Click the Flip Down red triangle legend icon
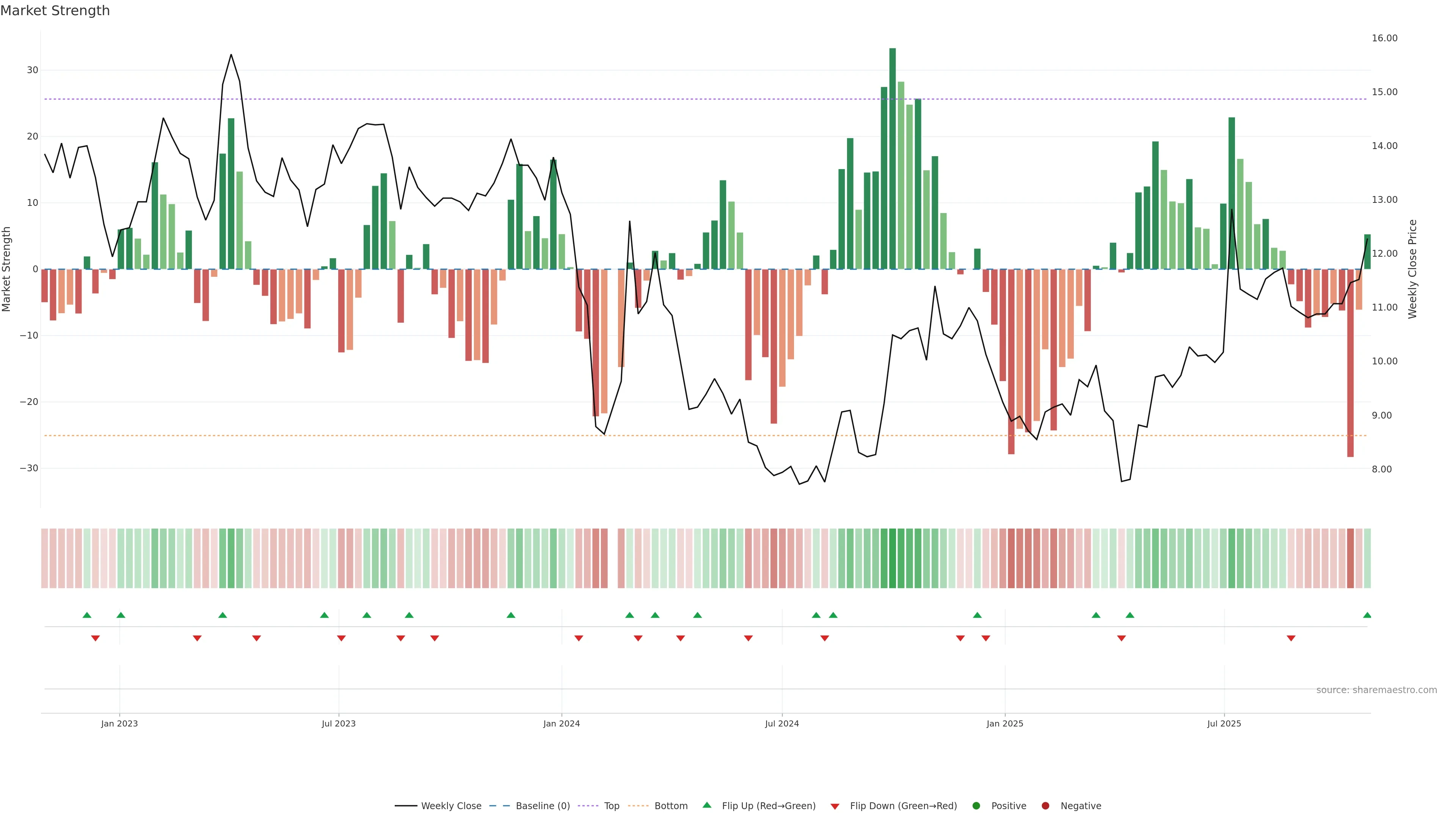1456x819 pixels. (x=835, y=806)
